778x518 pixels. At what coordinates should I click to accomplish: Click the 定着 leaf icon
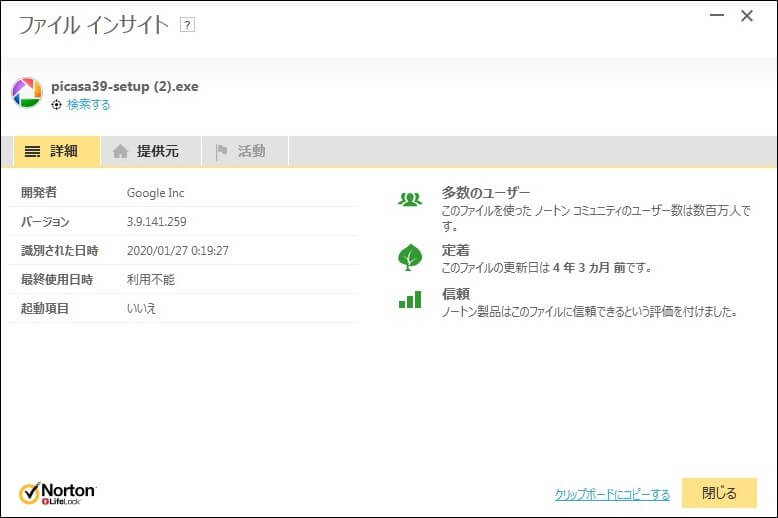(410, 257)
